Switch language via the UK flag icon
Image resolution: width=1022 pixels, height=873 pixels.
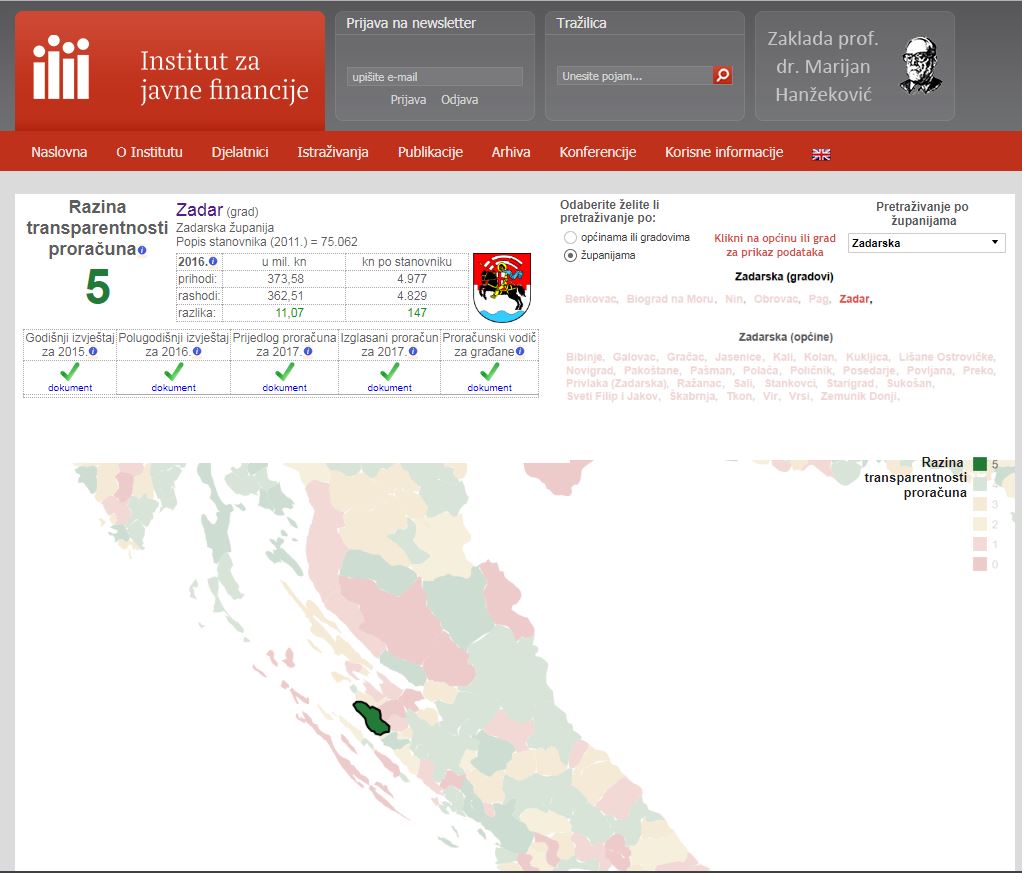point(821,153)
